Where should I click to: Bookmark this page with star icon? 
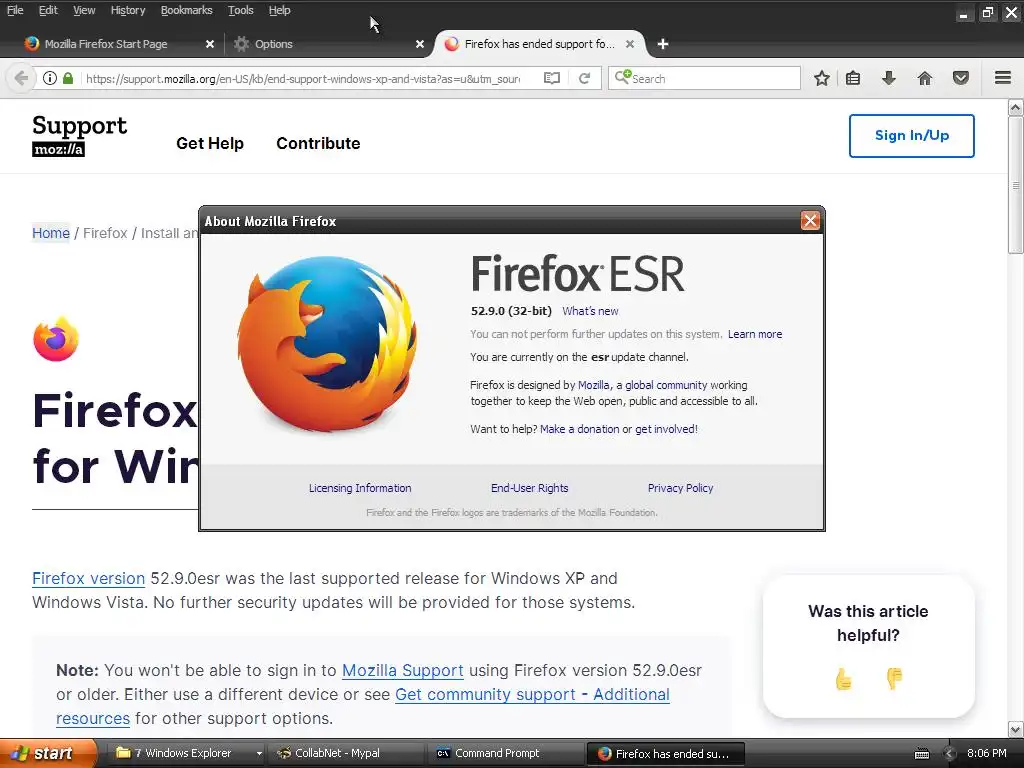[822, 78]
